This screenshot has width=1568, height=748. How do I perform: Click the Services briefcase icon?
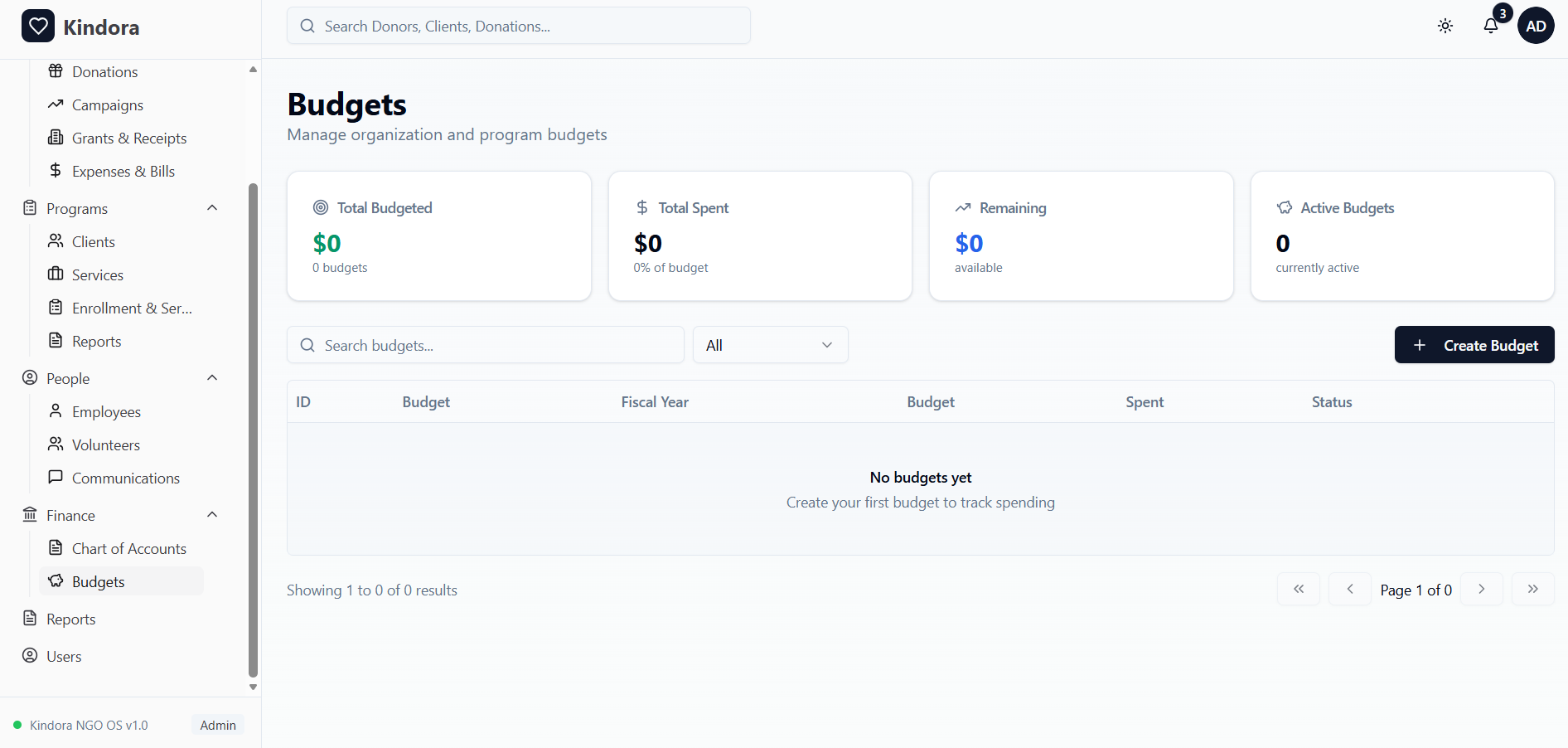click(56, 274)
